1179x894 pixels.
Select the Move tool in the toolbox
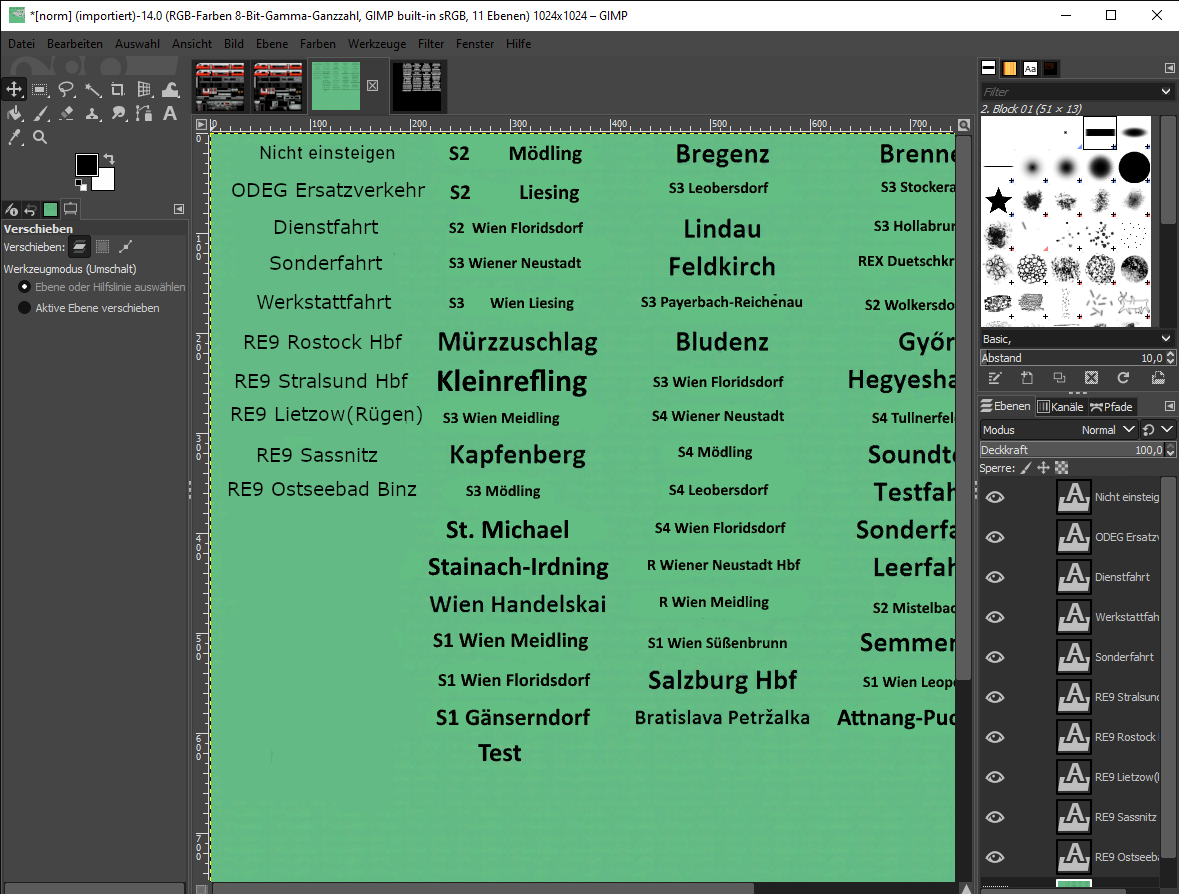point(14,89)
